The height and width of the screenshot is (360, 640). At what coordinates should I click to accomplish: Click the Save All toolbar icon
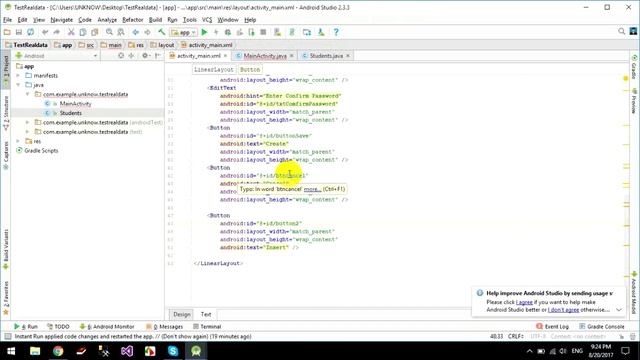coord(19,32)
